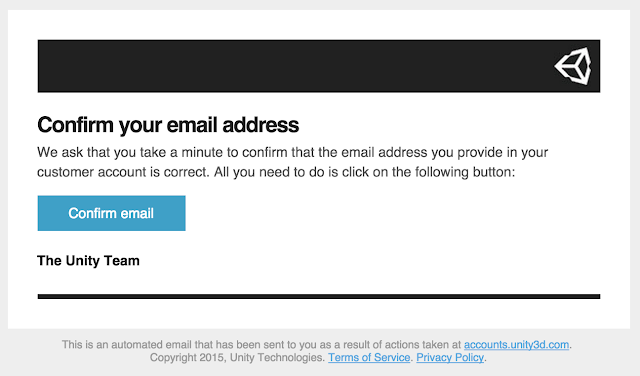The width and height of the screenshot is (640, 376).
Task: Click the word 'address' in the heading
Action: click(x=261, y=125)
